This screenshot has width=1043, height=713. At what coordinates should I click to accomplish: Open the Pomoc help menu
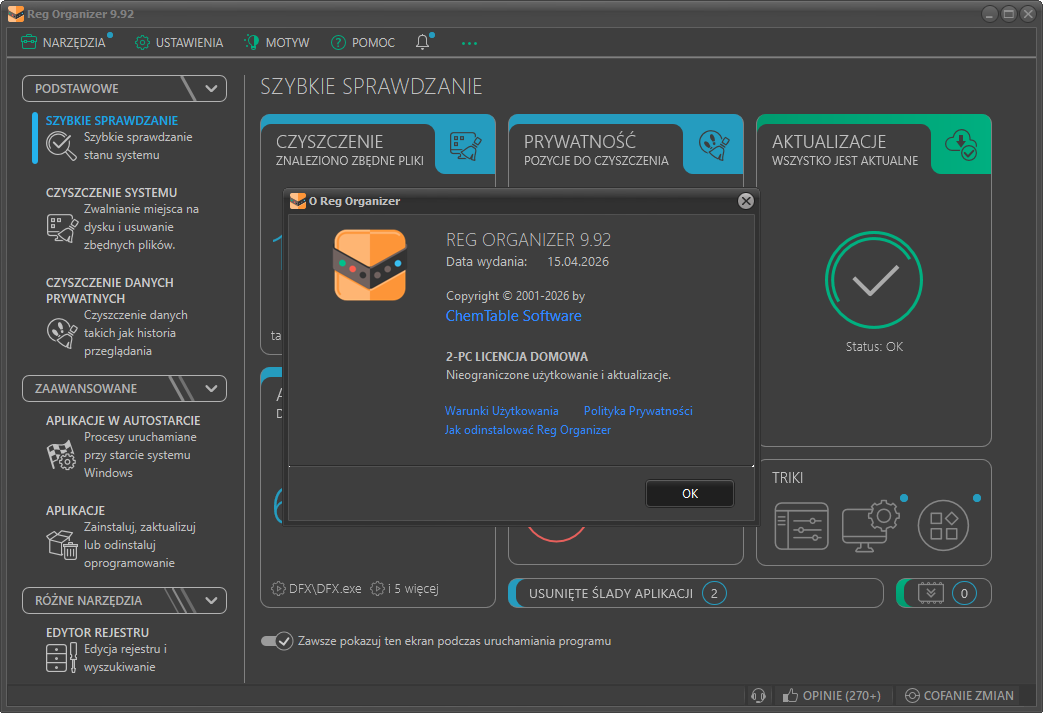[363, 43]
